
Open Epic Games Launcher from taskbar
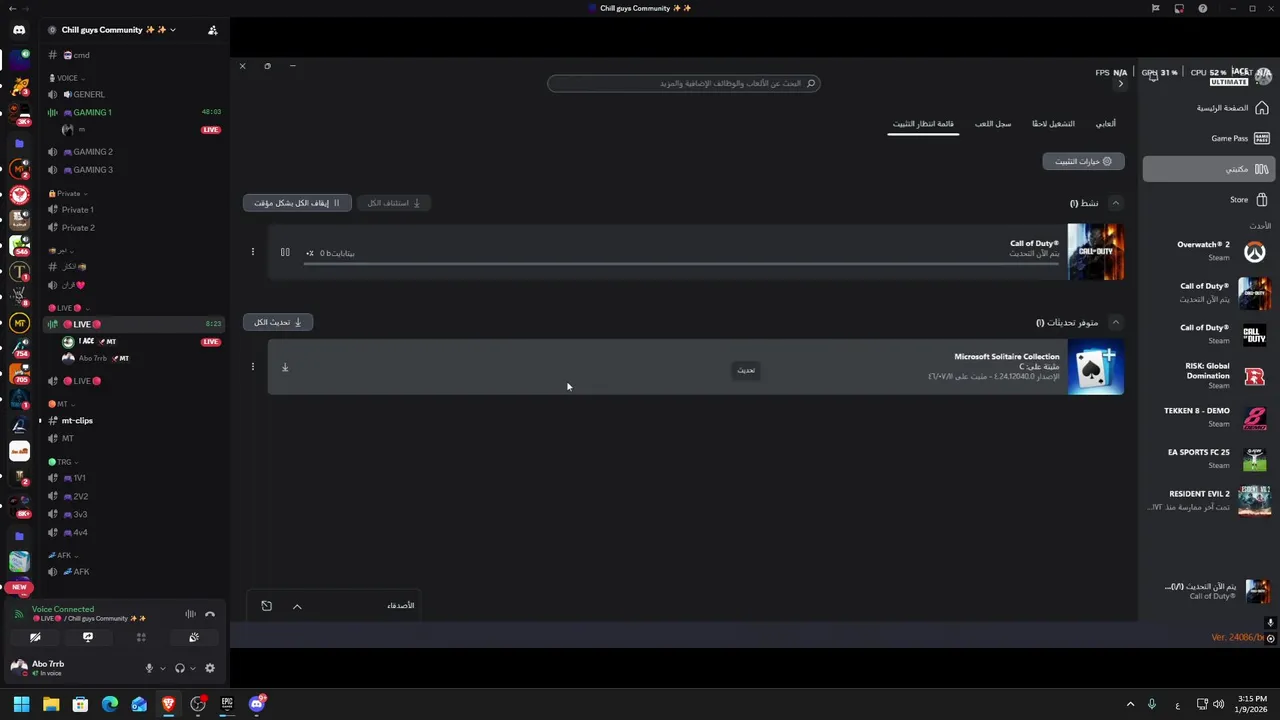coord(227,704)
